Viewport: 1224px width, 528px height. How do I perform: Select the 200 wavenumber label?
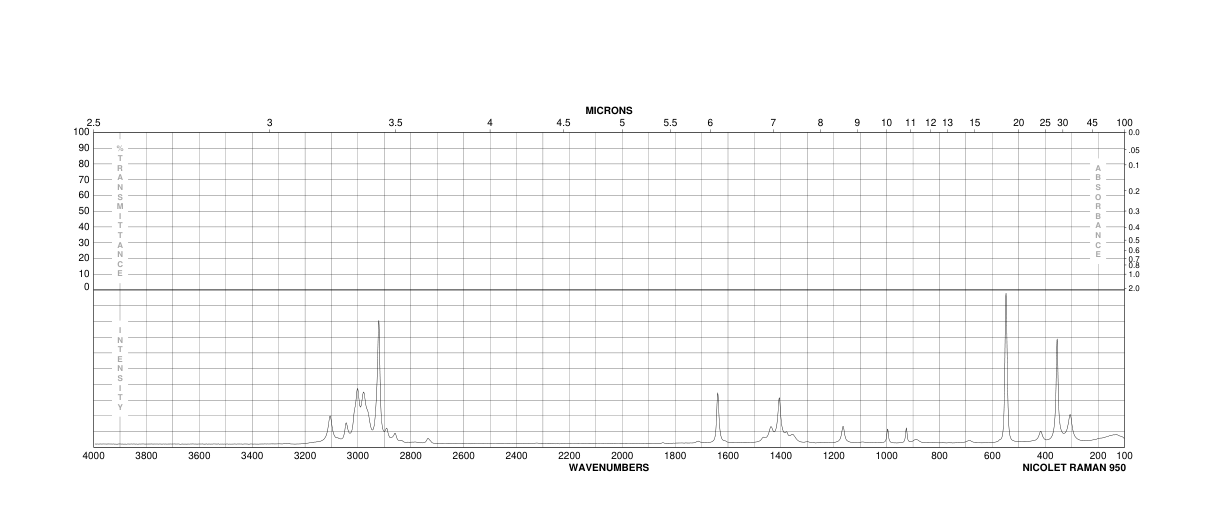1098,457
